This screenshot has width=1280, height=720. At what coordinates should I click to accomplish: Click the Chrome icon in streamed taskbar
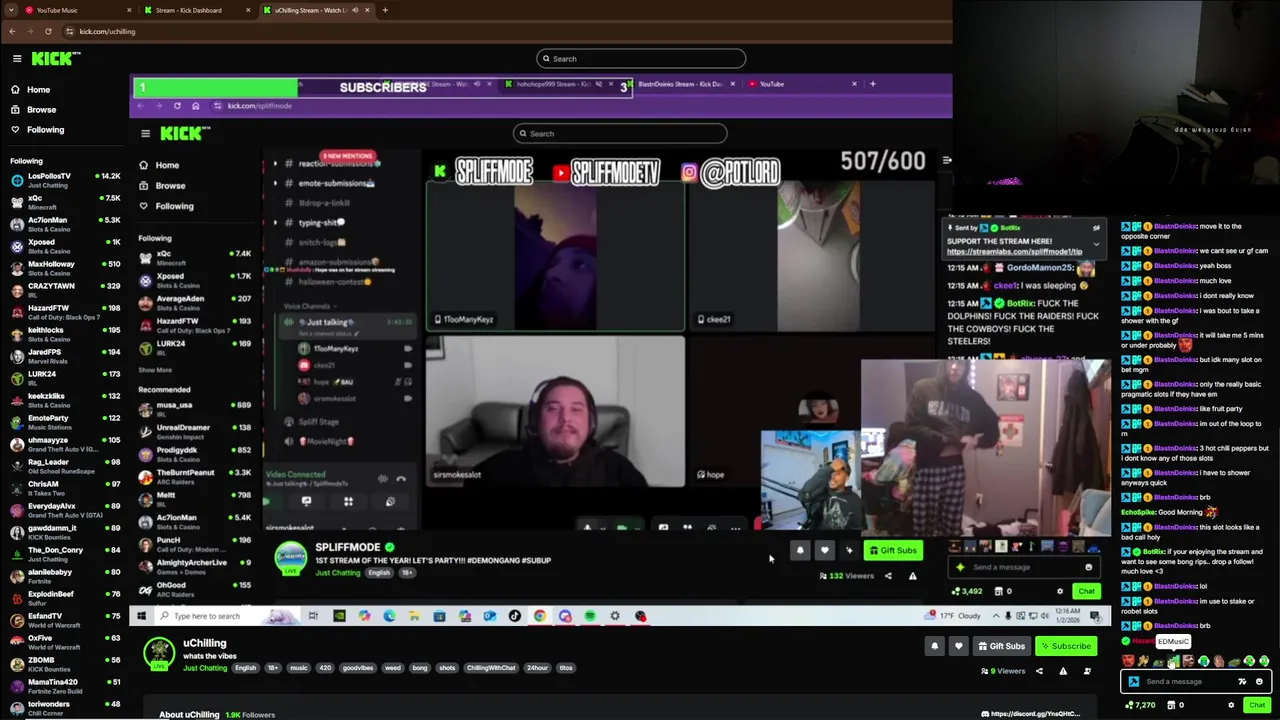point(540,616)
